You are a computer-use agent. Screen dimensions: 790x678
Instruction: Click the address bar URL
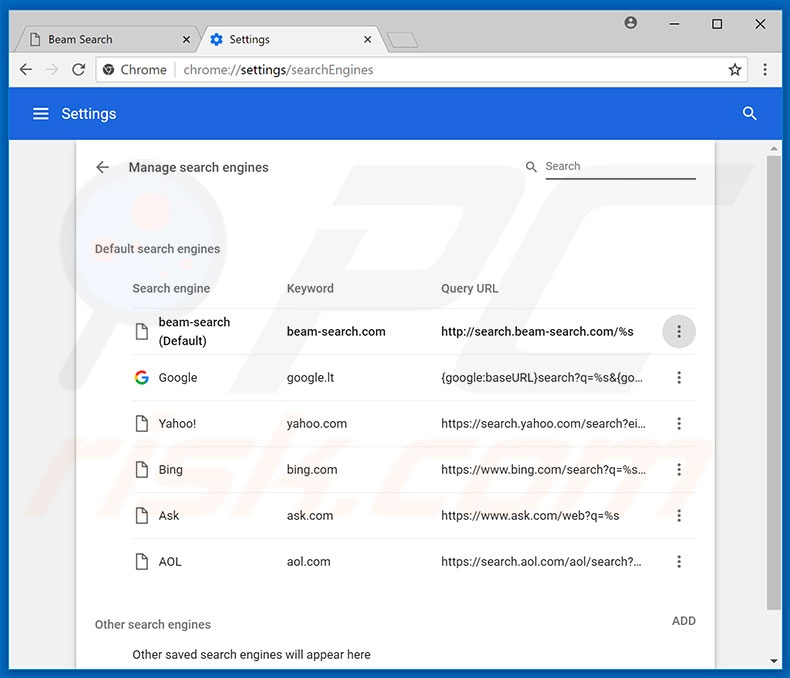pos(278,70)
